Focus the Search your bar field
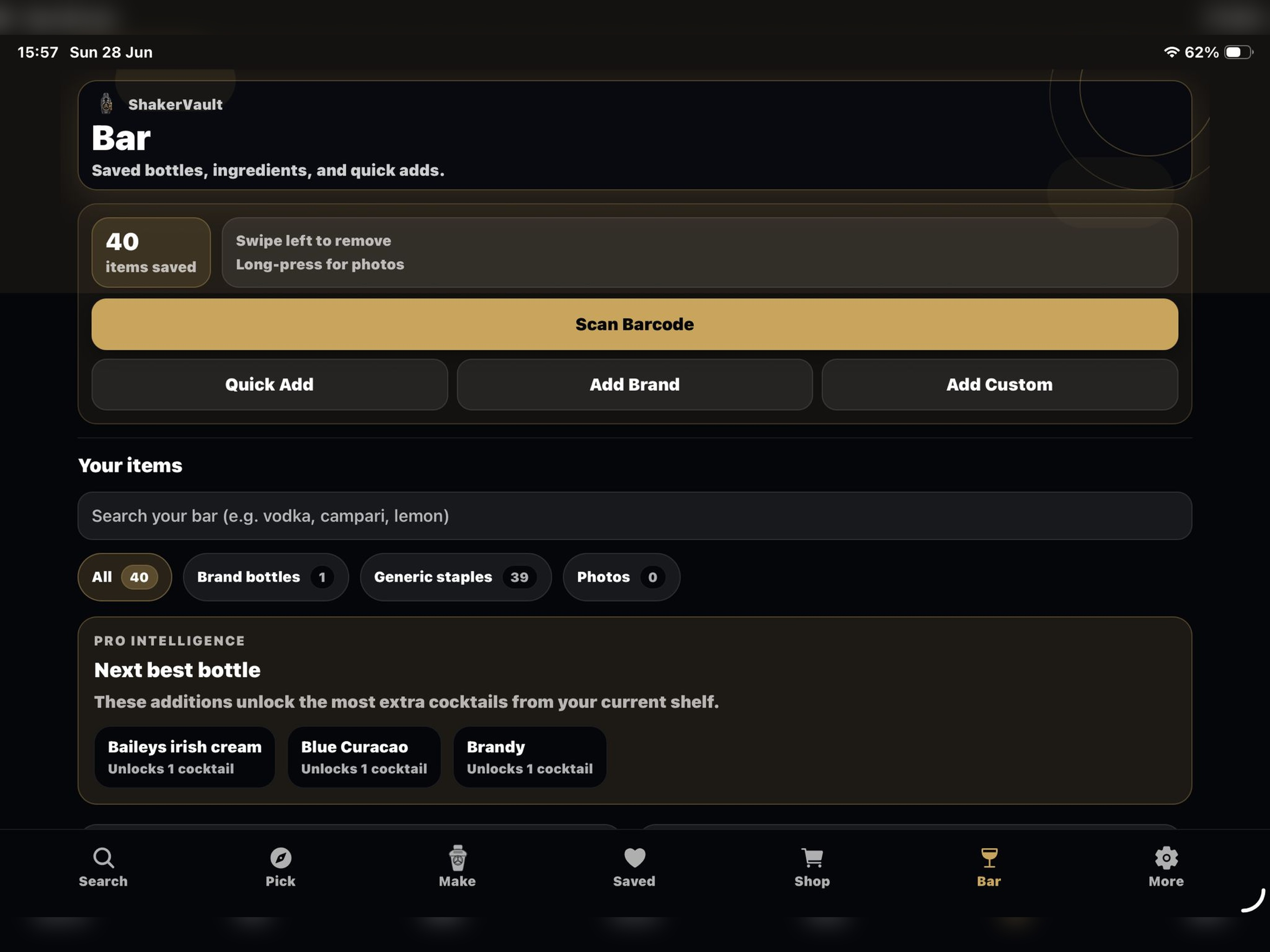1270x952 pixels. (635, 516)
